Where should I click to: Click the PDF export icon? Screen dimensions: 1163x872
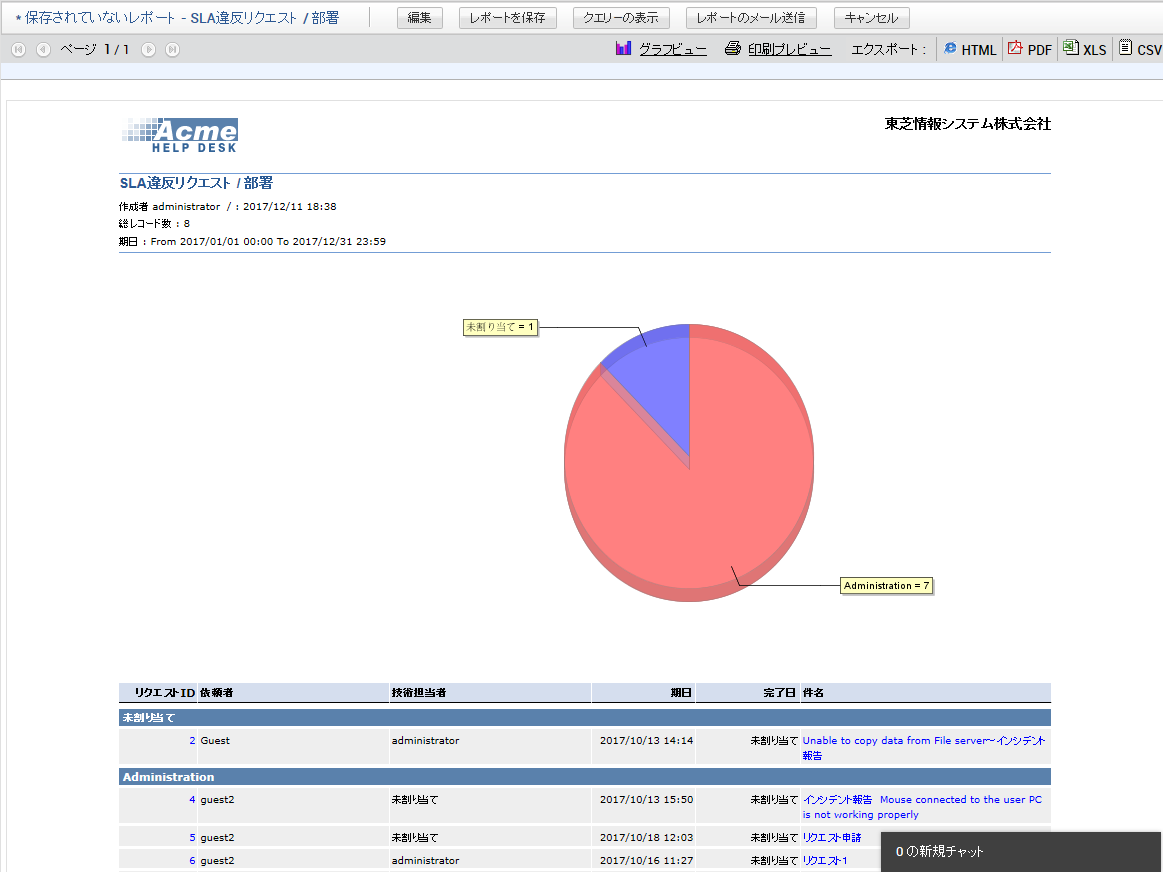click(x=1015, y=48)
